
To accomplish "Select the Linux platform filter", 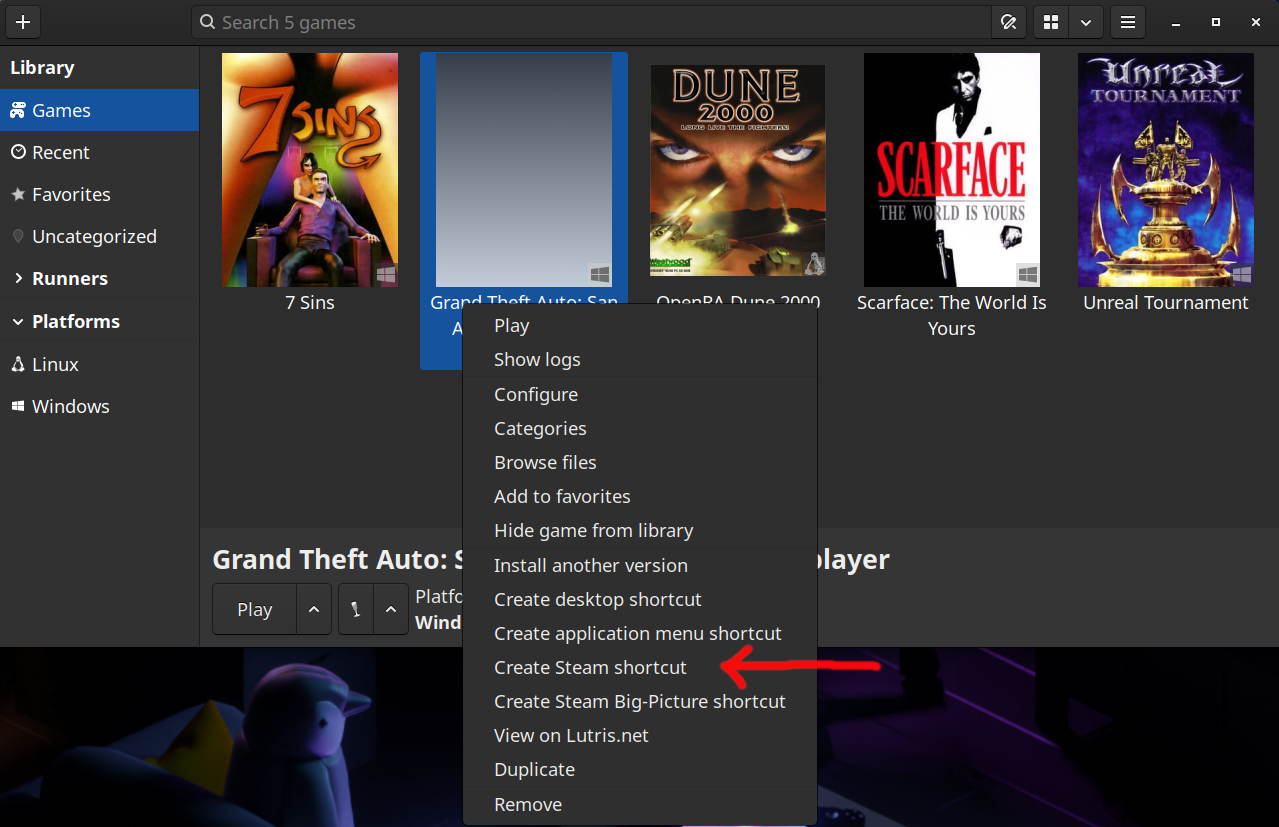I will tap(99, 364).
